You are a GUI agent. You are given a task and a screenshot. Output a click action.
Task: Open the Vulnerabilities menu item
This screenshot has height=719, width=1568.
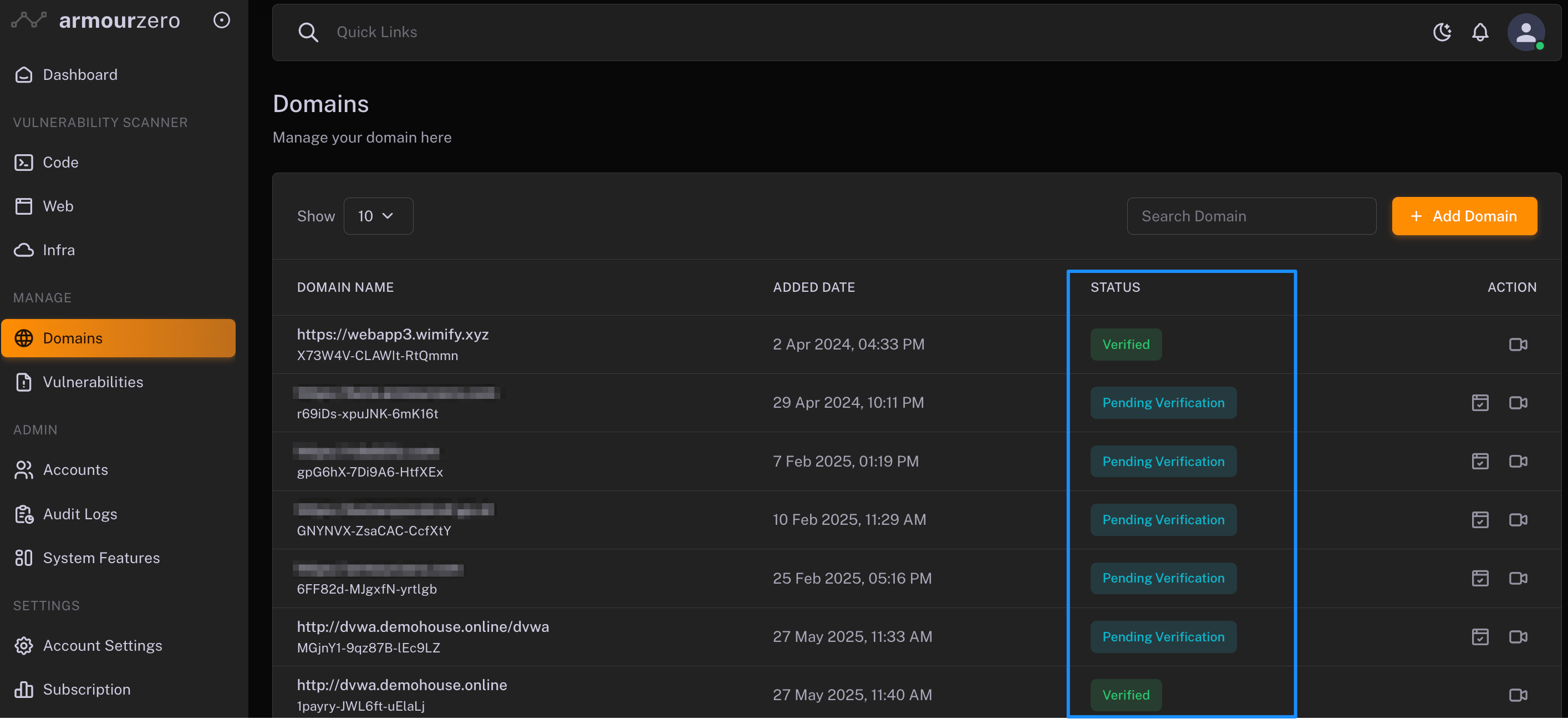click(x=93, y=382)
